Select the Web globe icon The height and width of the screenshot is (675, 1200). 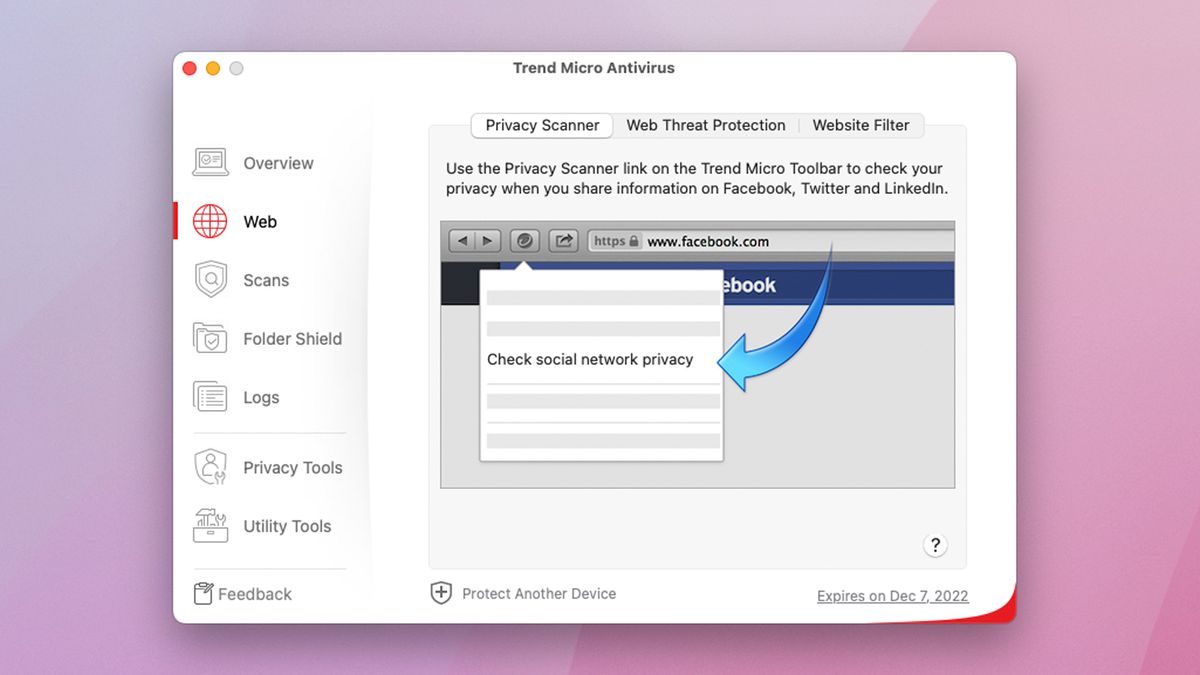(210, 221)
